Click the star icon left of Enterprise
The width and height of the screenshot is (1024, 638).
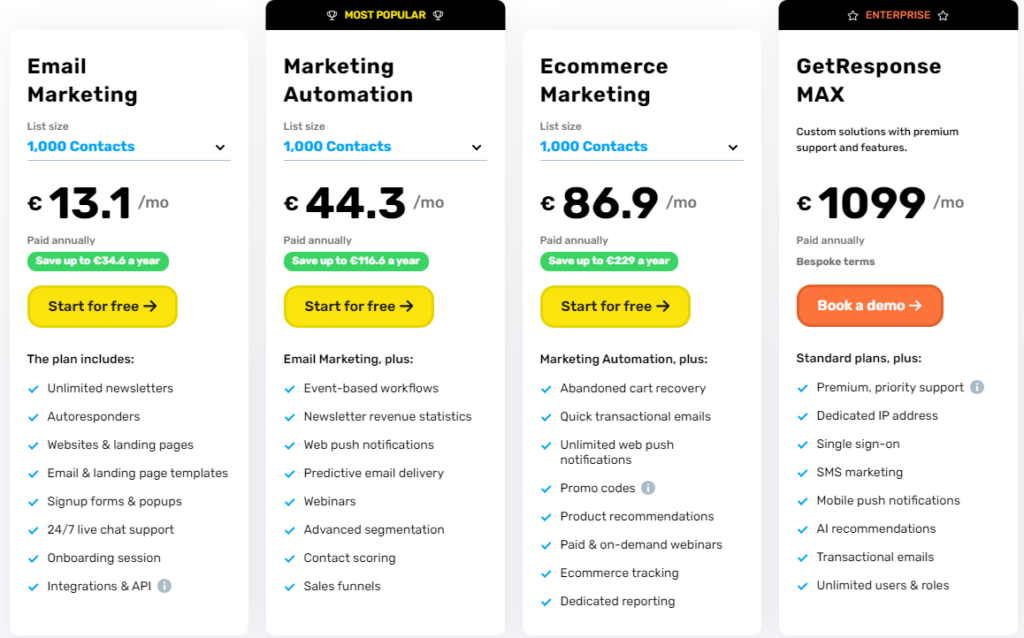pyautogui.click(x=853, y=15)
